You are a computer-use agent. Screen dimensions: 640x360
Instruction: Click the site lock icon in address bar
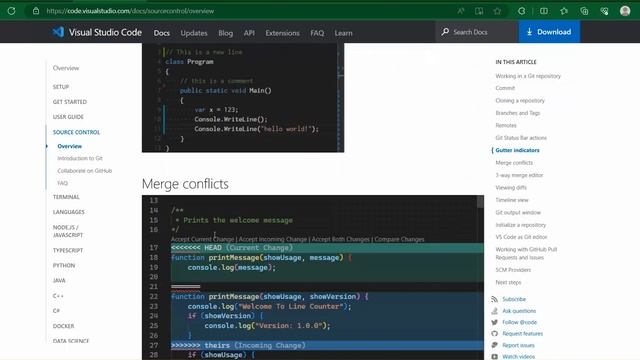coord(36,11)
